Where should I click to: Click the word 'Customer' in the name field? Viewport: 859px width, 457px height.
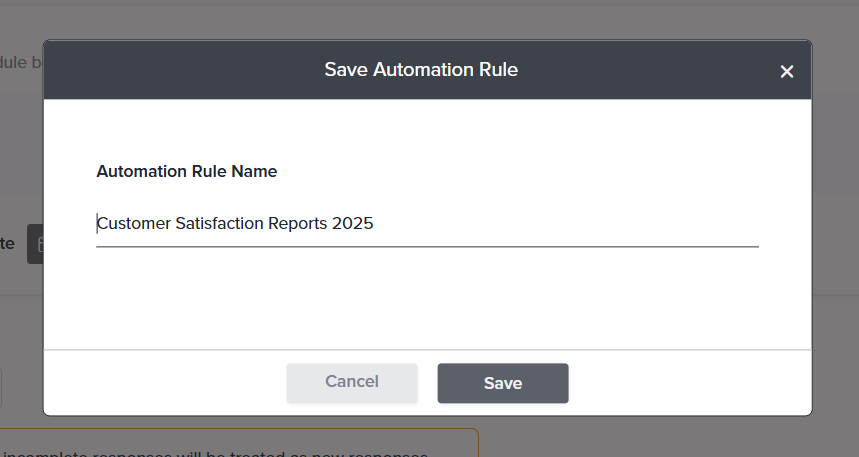pyautogui.click(x=134, y=224)
